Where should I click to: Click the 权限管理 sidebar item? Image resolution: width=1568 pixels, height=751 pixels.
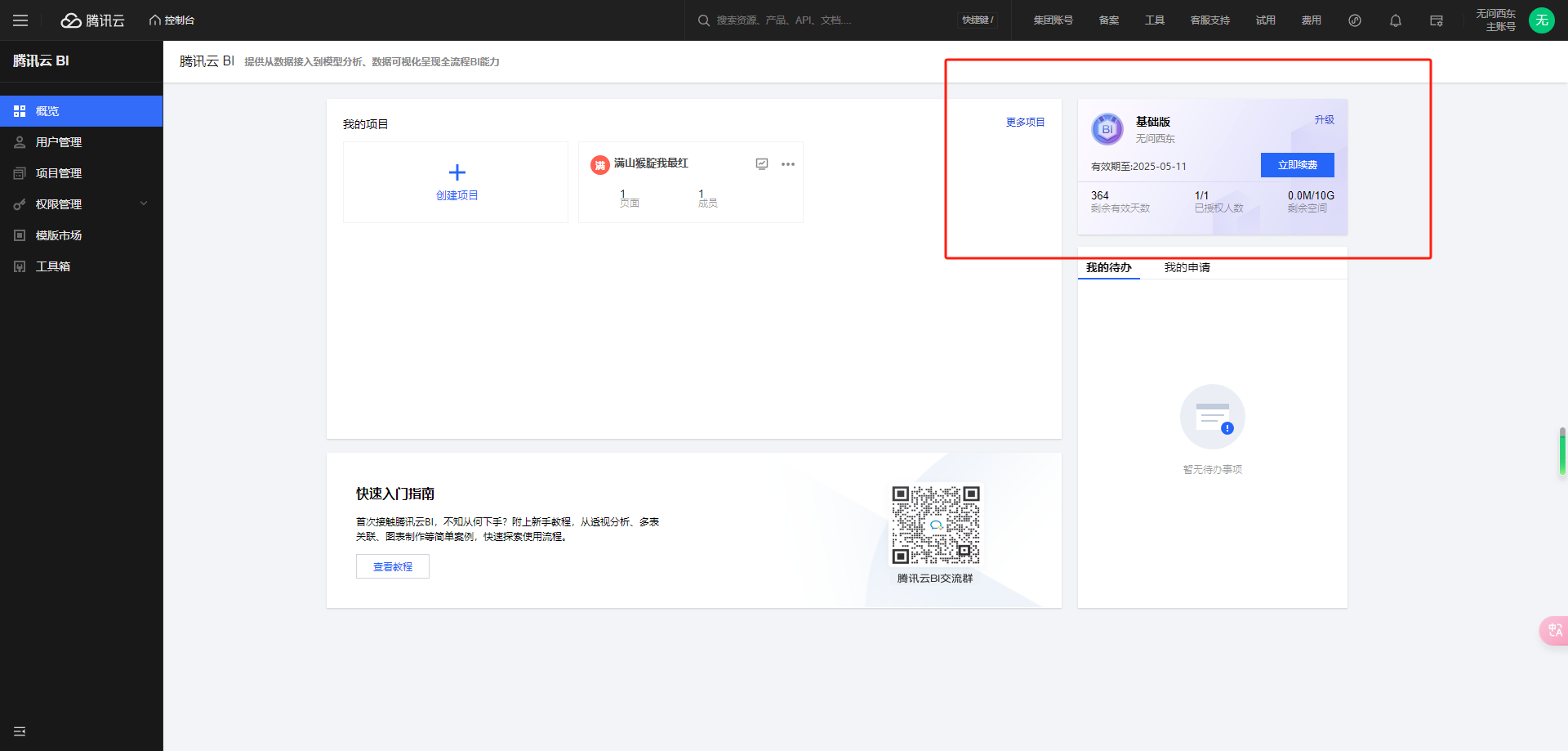coord(82,204)
